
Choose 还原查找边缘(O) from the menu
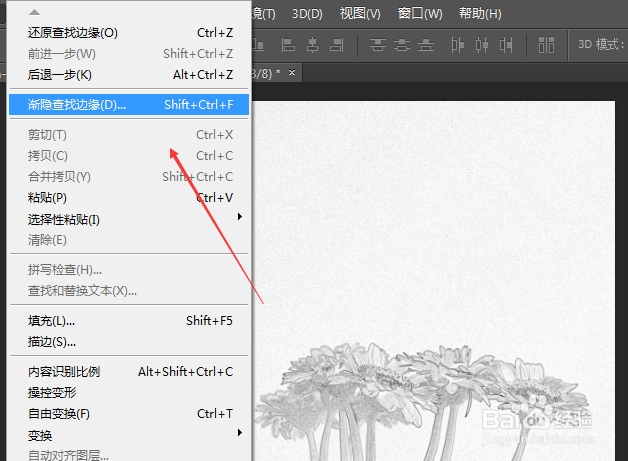(129, 33)
